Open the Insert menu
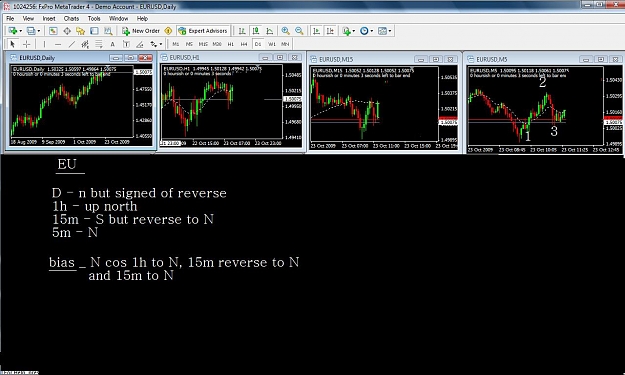The height and width of the screenshot is (375, 625). [49, 19]
